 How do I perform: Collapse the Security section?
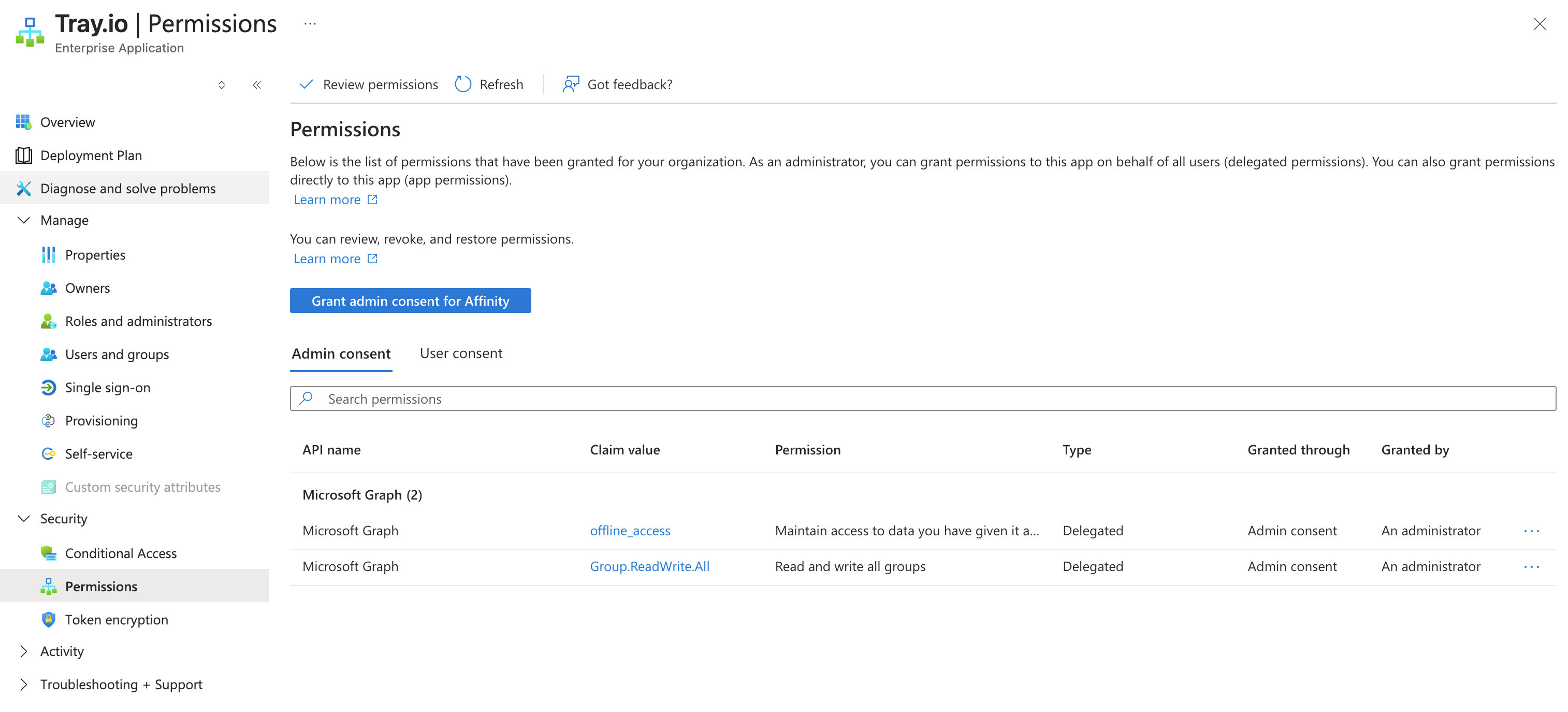[x=24, y=518]
